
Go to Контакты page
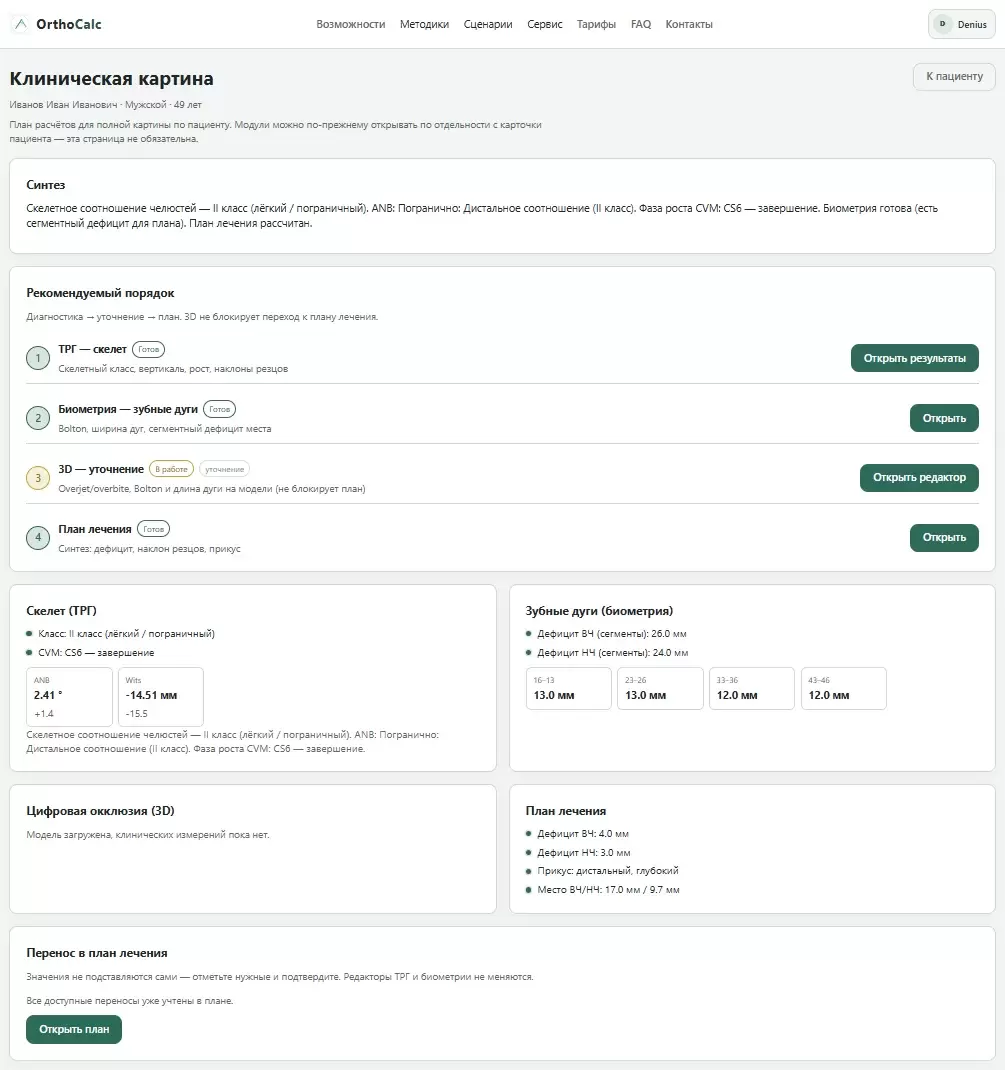(x=689, y=25)
